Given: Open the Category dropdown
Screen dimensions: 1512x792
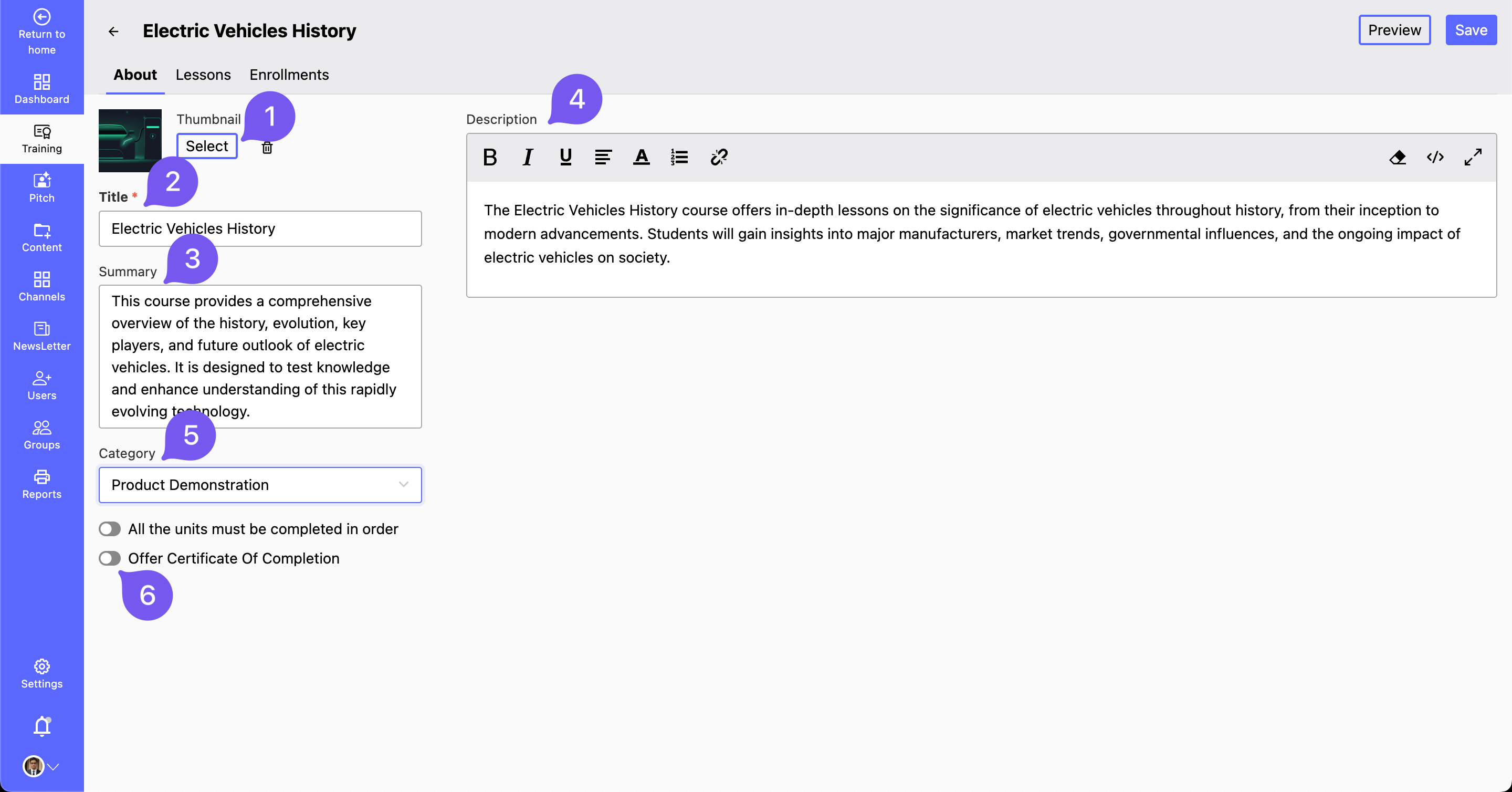Looking at the screenshot, I should point(260,485).
